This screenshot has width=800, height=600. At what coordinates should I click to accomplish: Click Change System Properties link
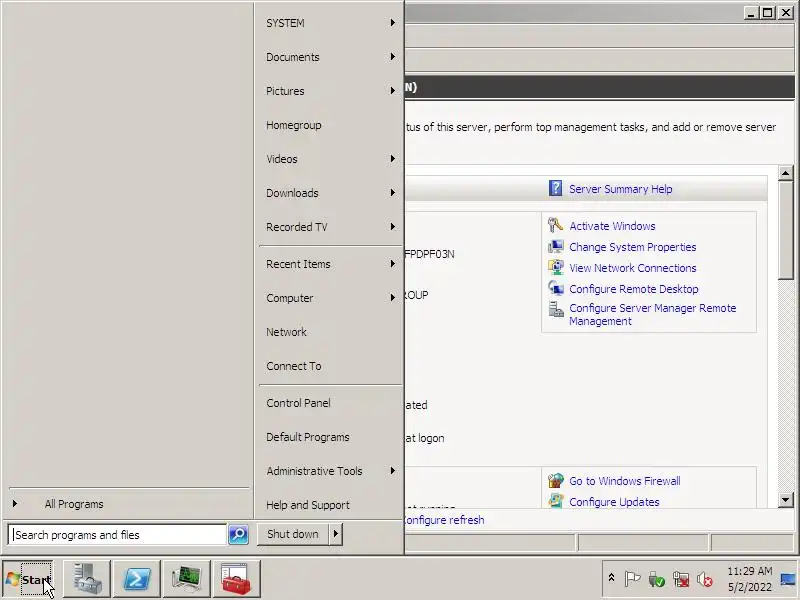[x=633, y=247]
